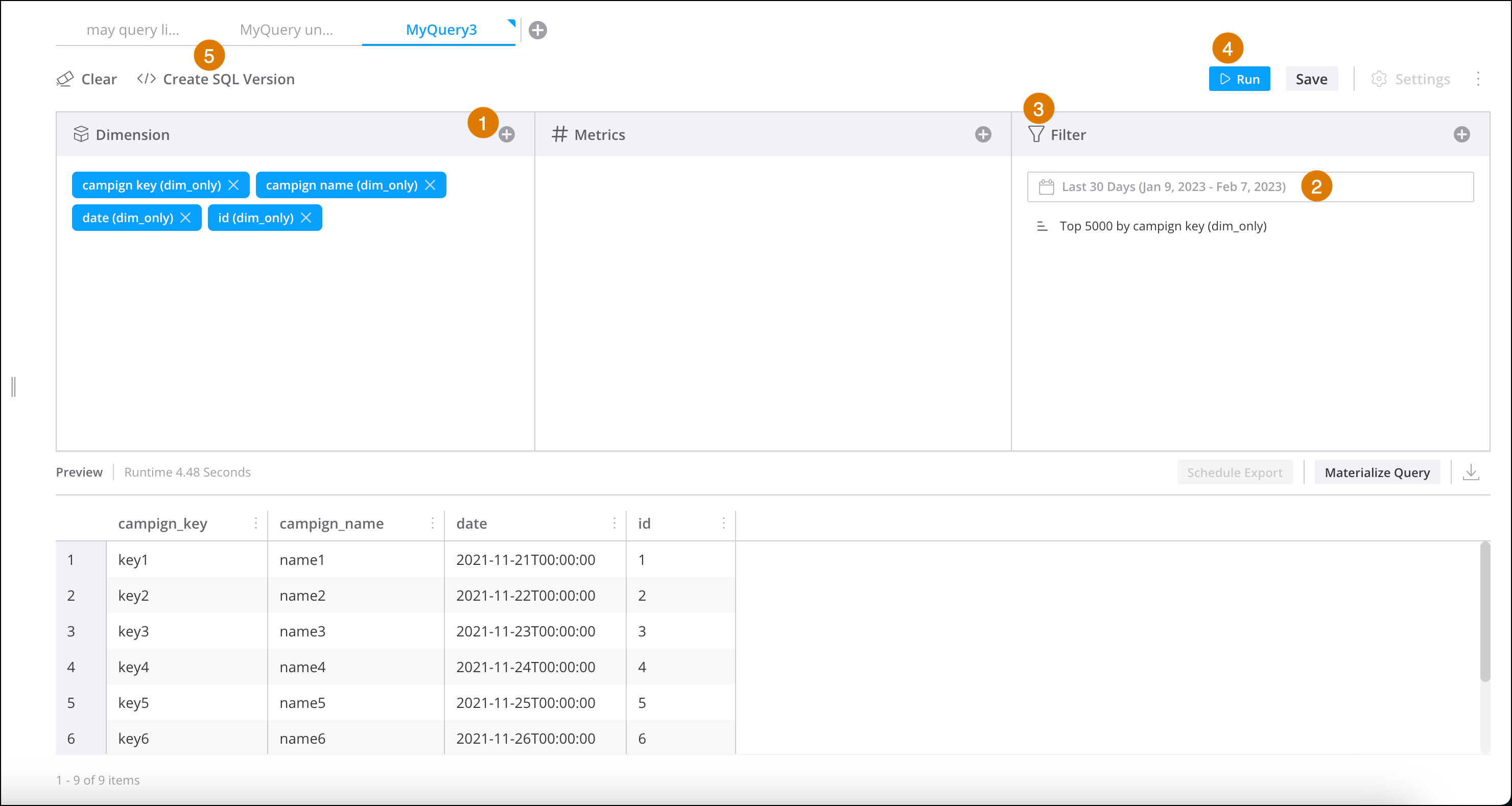Remove the campign key (dim_only) chip

(233, 185)
